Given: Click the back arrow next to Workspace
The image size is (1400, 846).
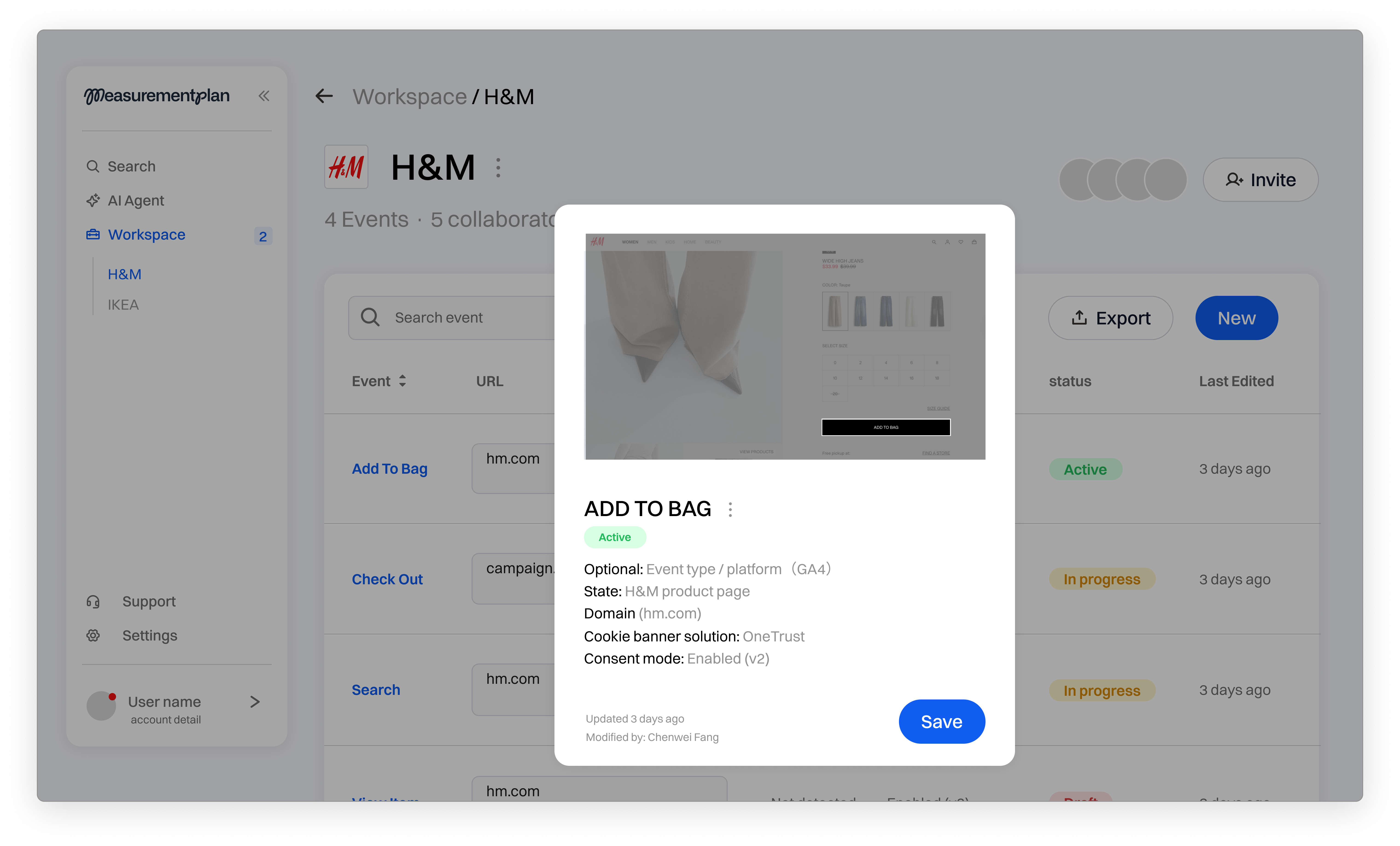Looking at the screenshot, I should [324, 96].
